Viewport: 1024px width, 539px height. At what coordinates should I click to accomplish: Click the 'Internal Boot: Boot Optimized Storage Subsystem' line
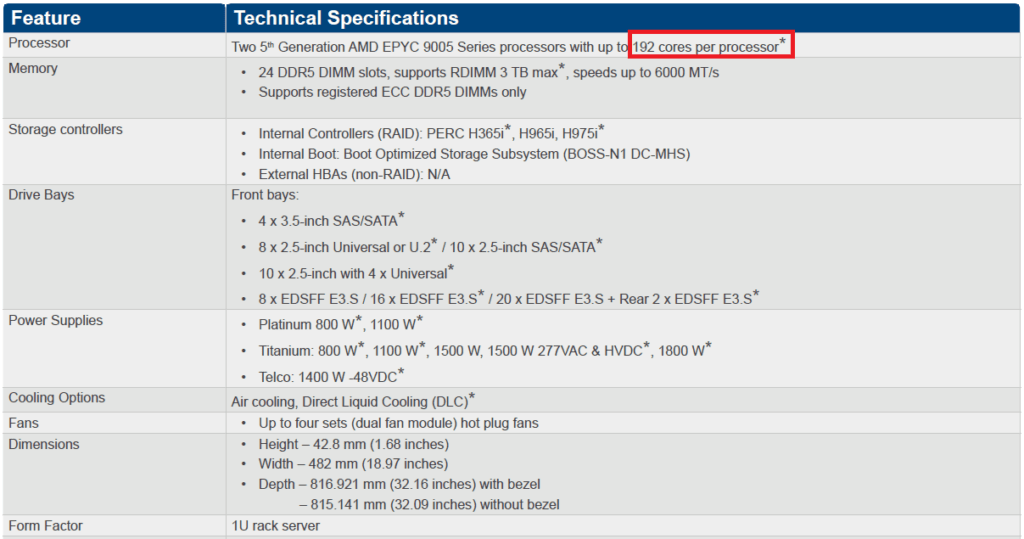tap(474, 154)
